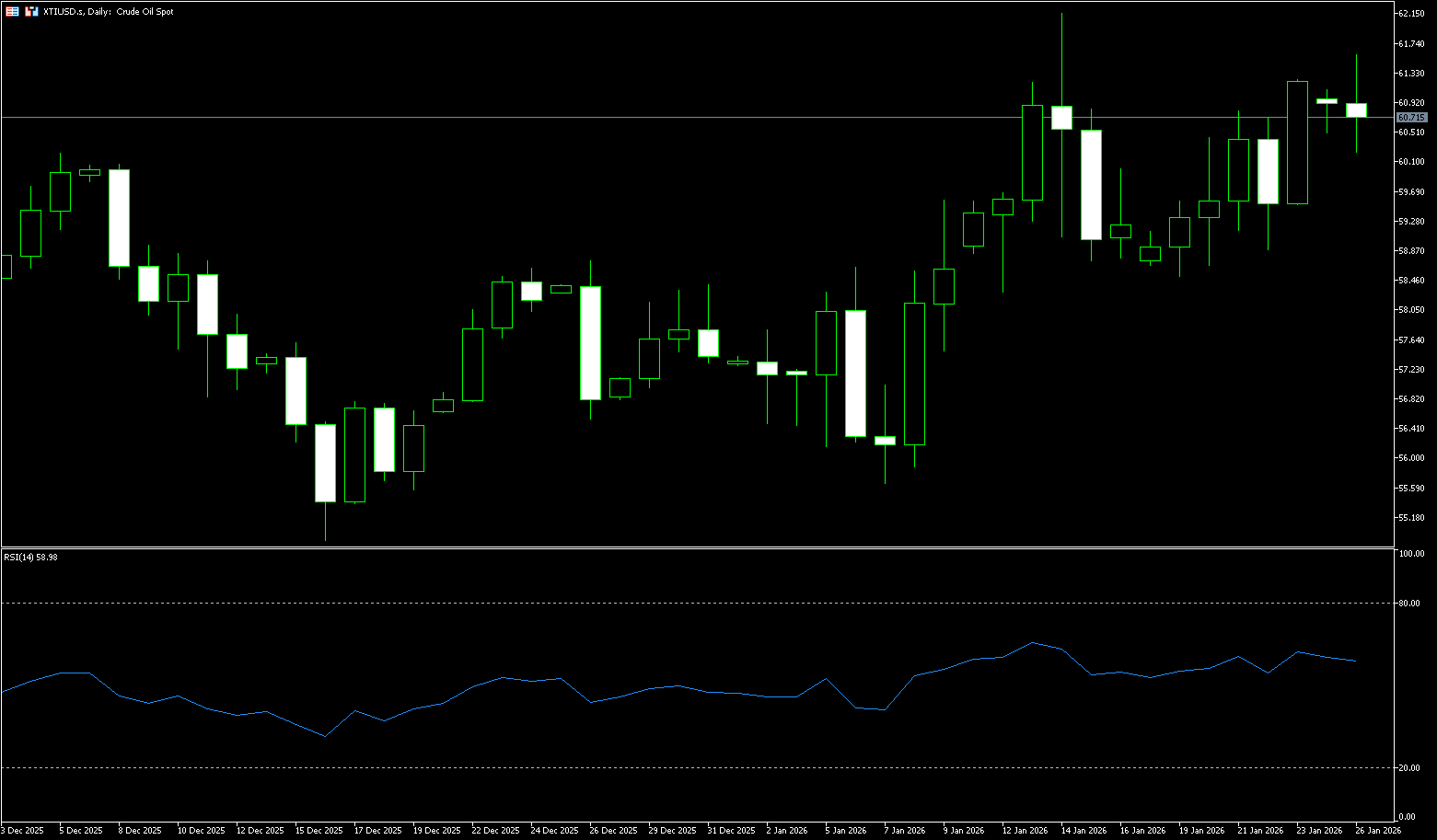This screenshot has height=840, width=1437.
Task: Click the 2 Jan 2026 date label
Action: [x=785, y=831]
